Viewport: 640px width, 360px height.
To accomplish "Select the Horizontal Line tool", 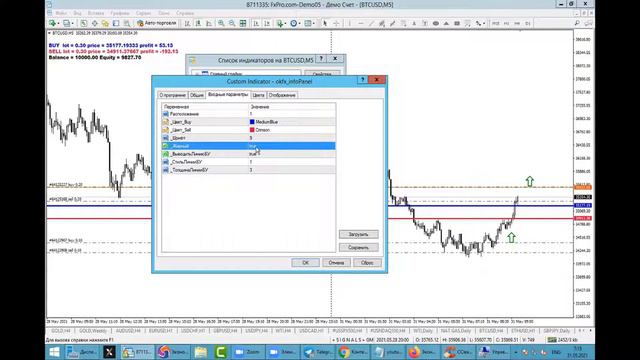I will [360, 23].
